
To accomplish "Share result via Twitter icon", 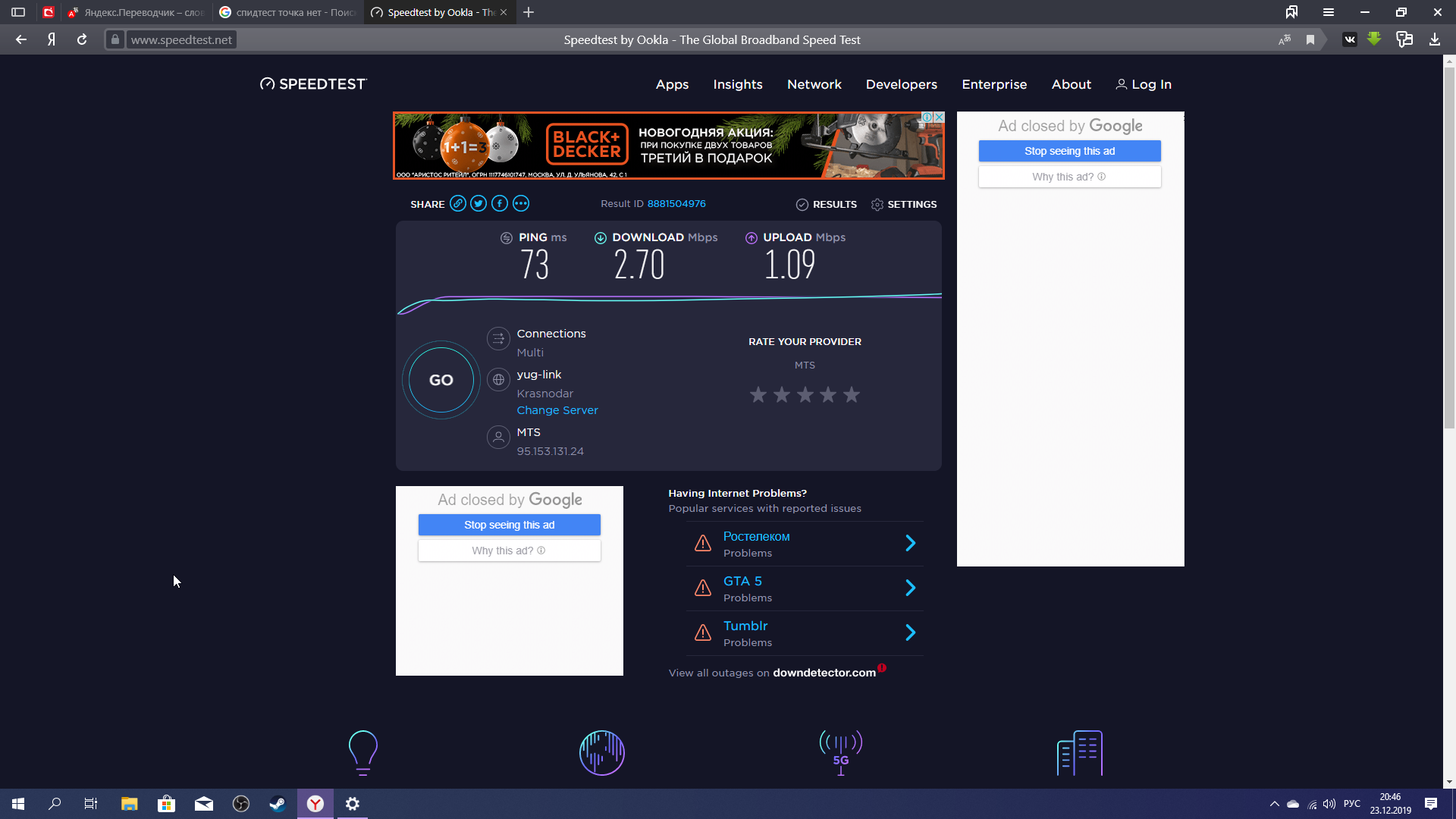I will (479, 203).
